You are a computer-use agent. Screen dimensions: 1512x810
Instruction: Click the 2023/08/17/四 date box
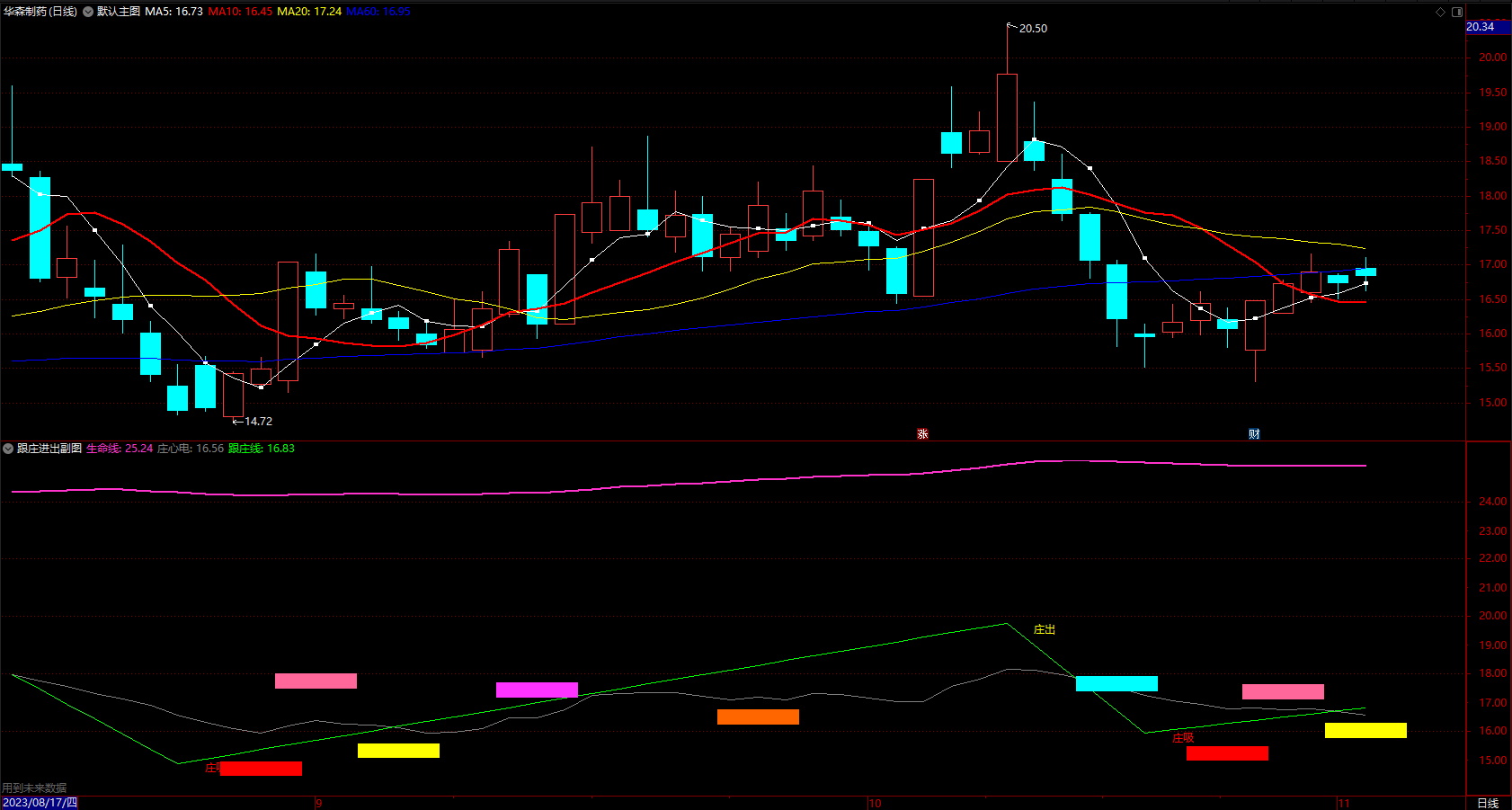click(x=40, y=803)
